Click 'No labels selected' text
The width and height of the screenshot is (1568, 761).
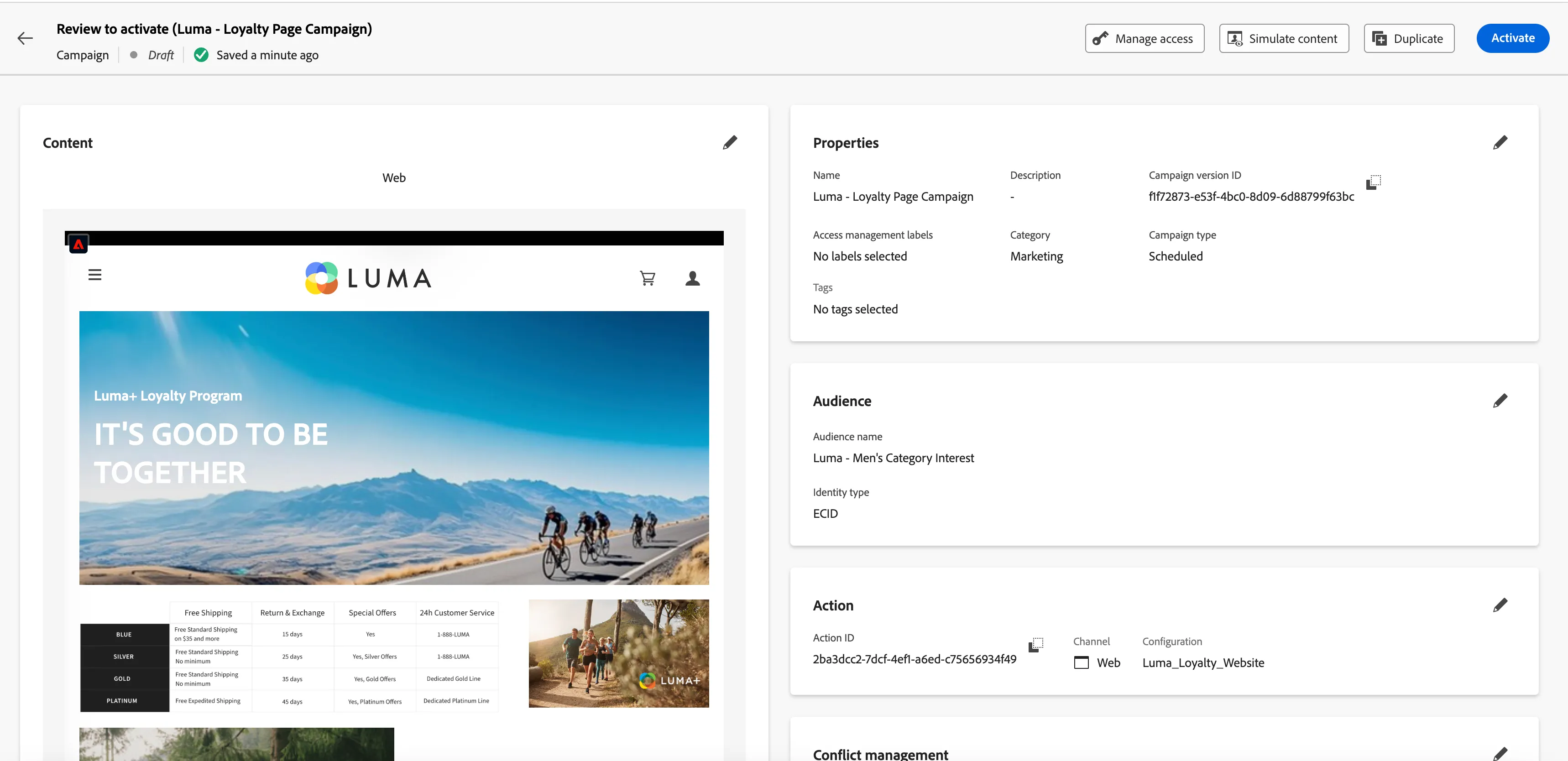point(860,257)
